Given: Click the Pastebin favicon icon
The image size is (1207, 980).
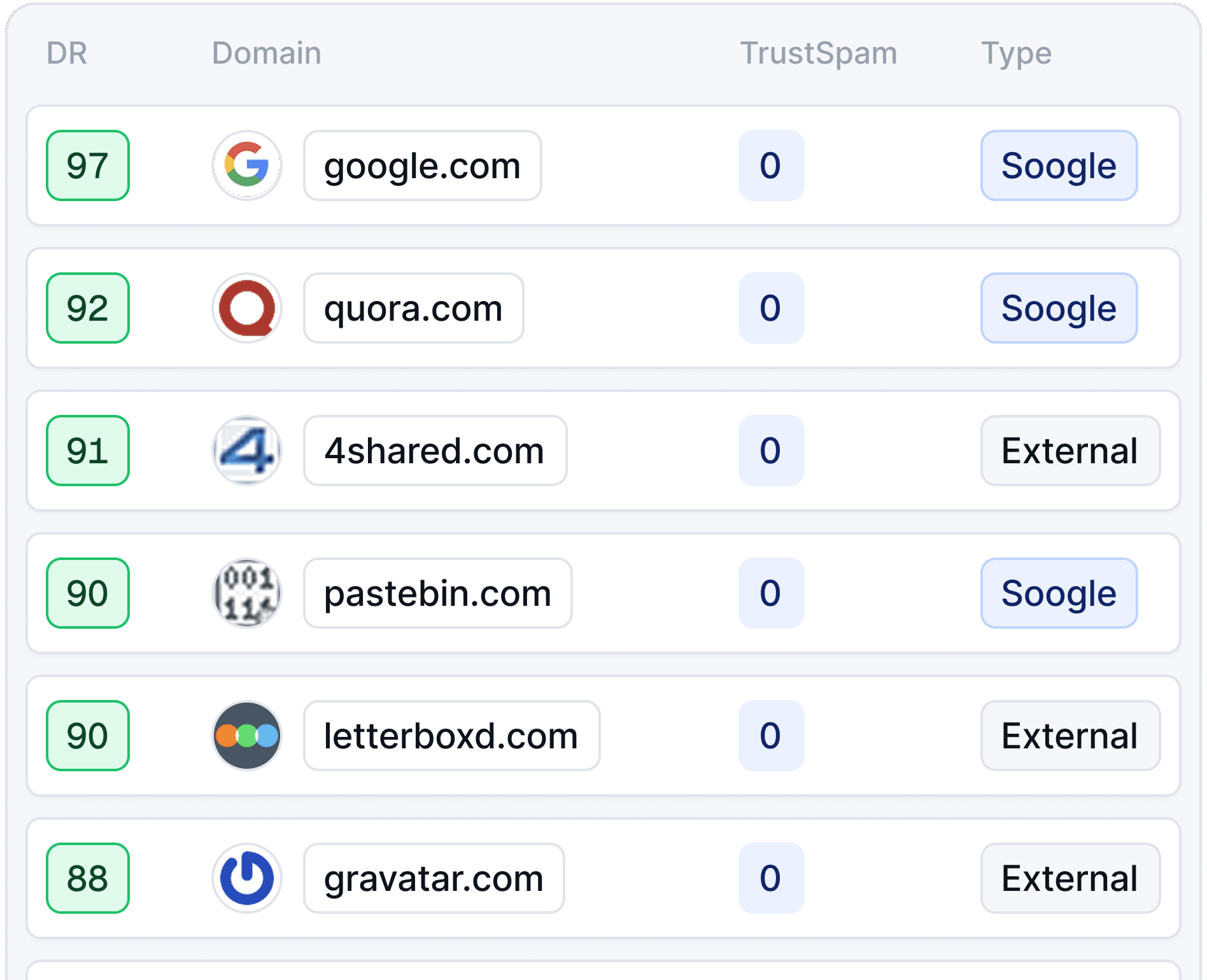Looking at the screenshot, I should (247, 593).
